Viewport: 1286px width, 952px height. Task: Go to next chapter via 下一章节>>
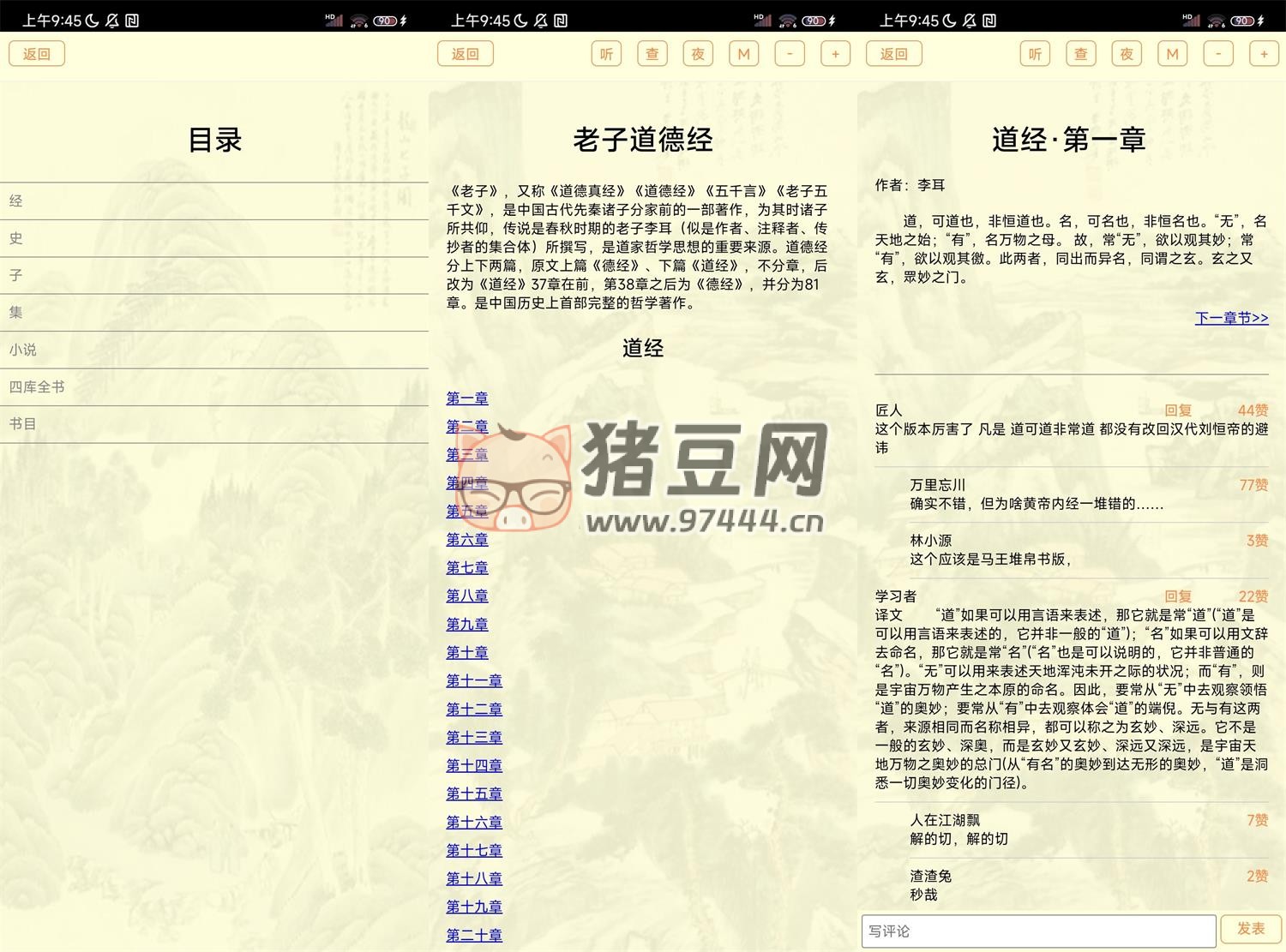1231,318
